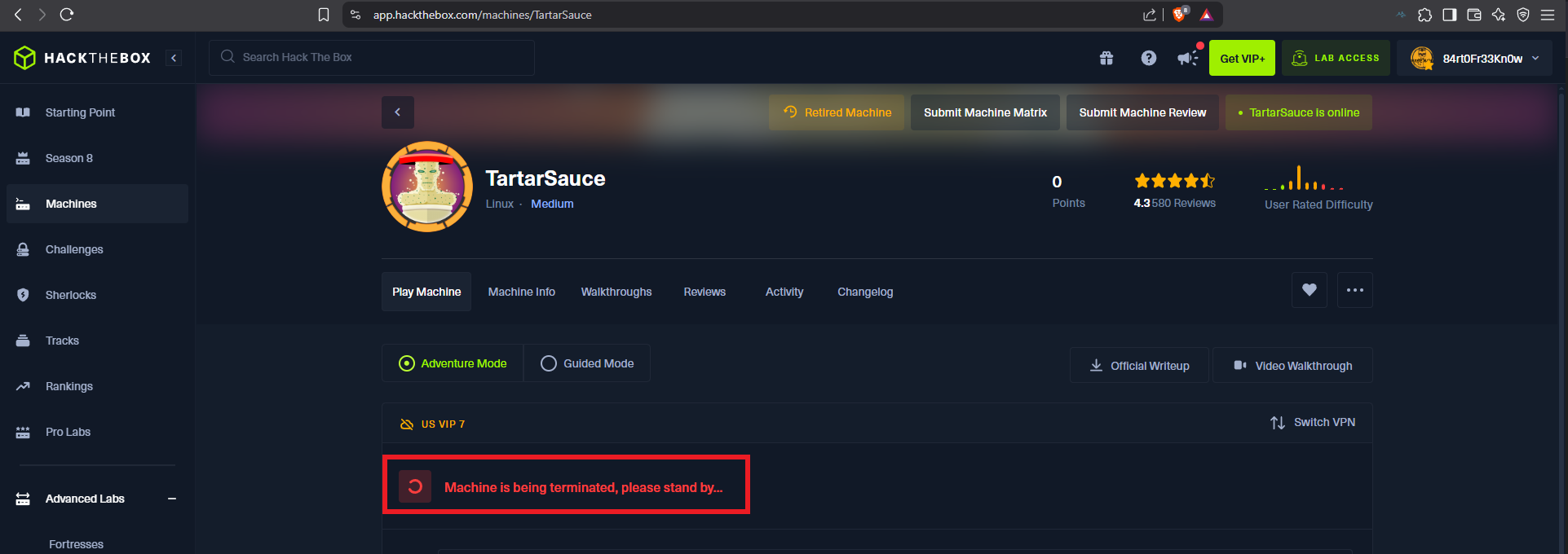Open Challenges in sidebar
Screen dimensions: 1568x554
(97, 249)
